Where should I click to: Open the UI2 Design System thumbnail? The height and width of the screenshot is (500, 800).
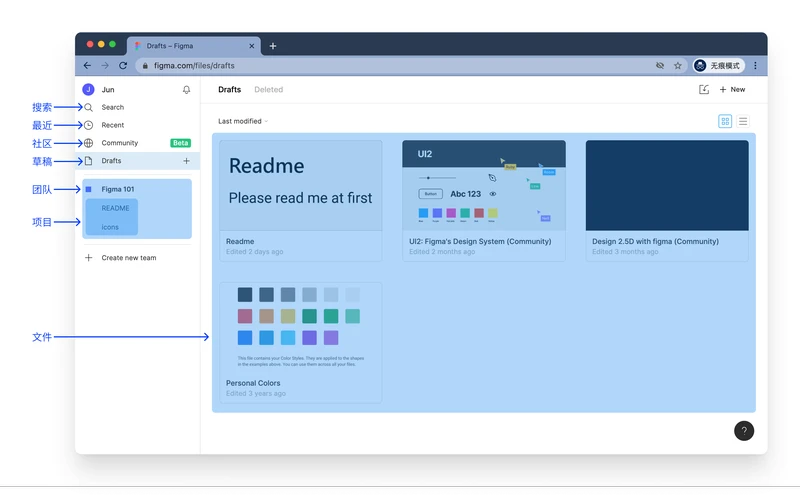pos(484,186)
